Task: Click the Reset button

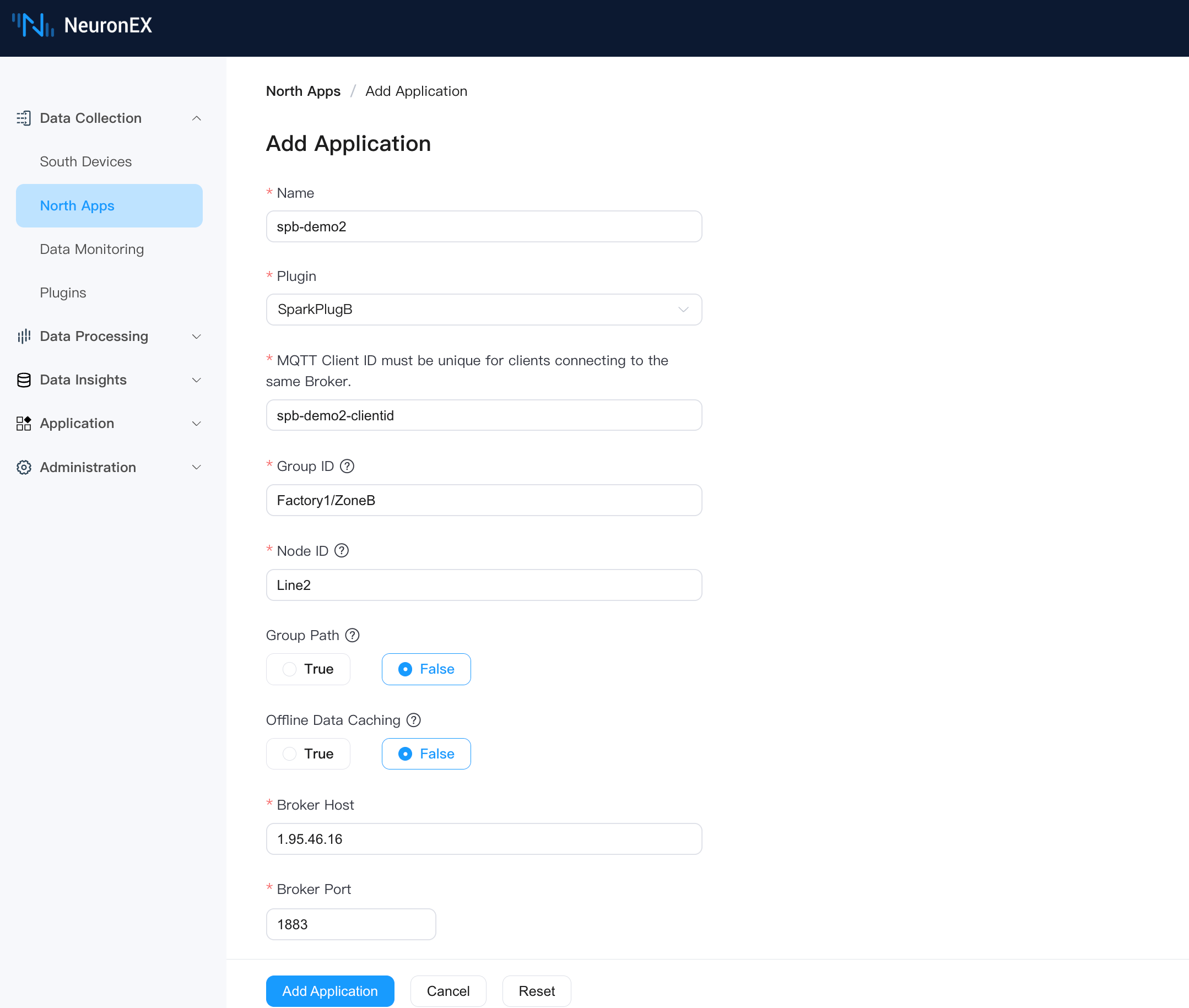Action: click(536, 991)
